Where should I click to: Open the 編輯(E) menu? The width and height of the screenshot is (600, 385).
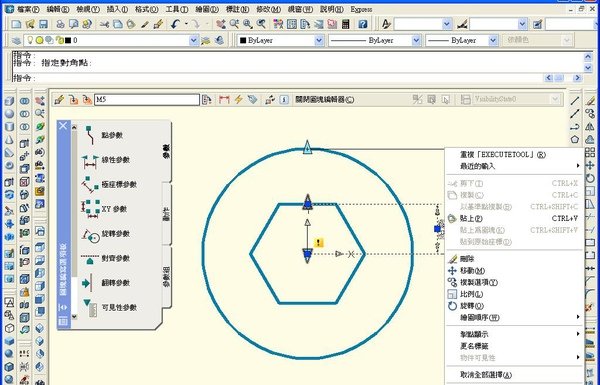point(58,9)
